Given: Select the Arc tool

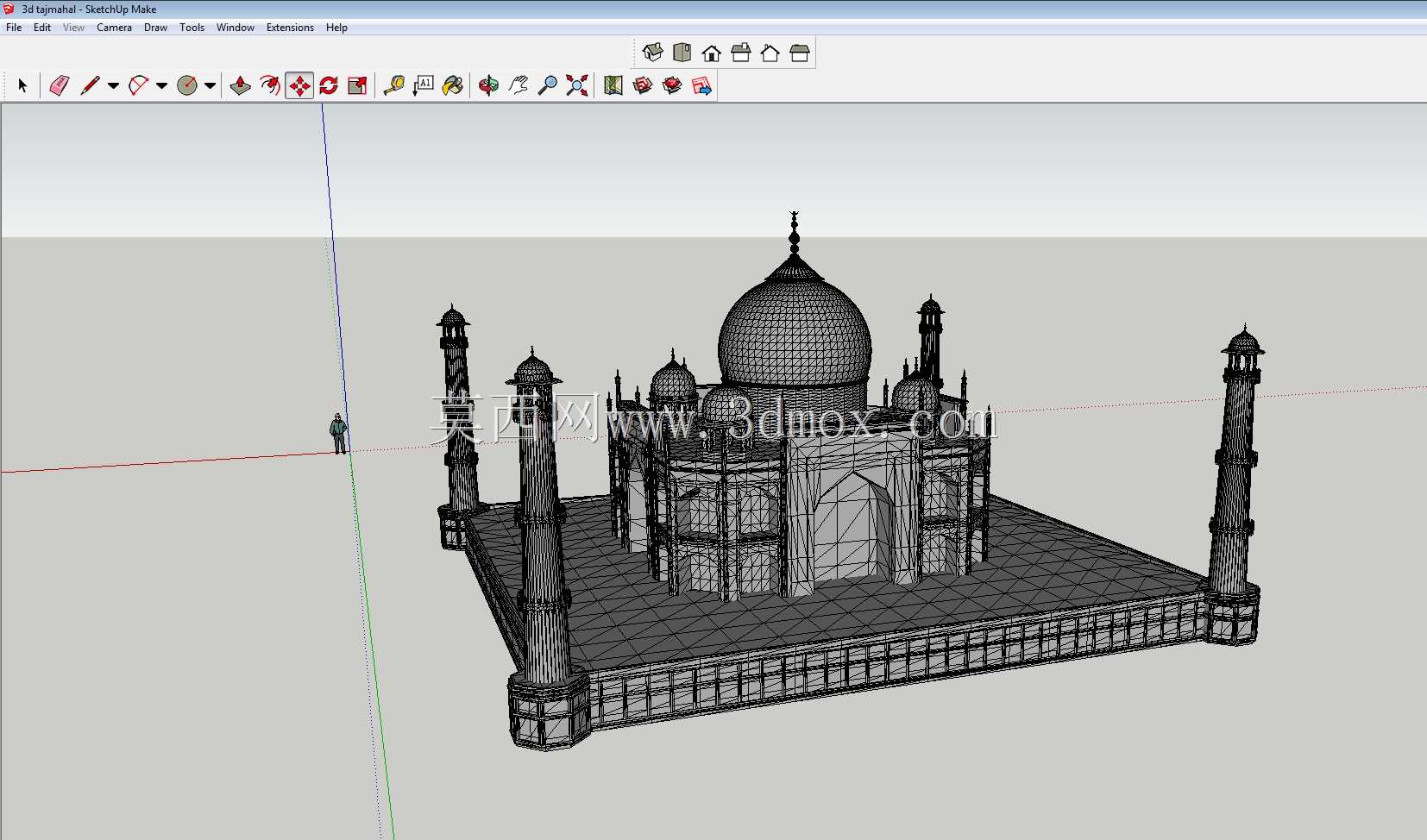Looking at the screenshot, I should [138, 85].
